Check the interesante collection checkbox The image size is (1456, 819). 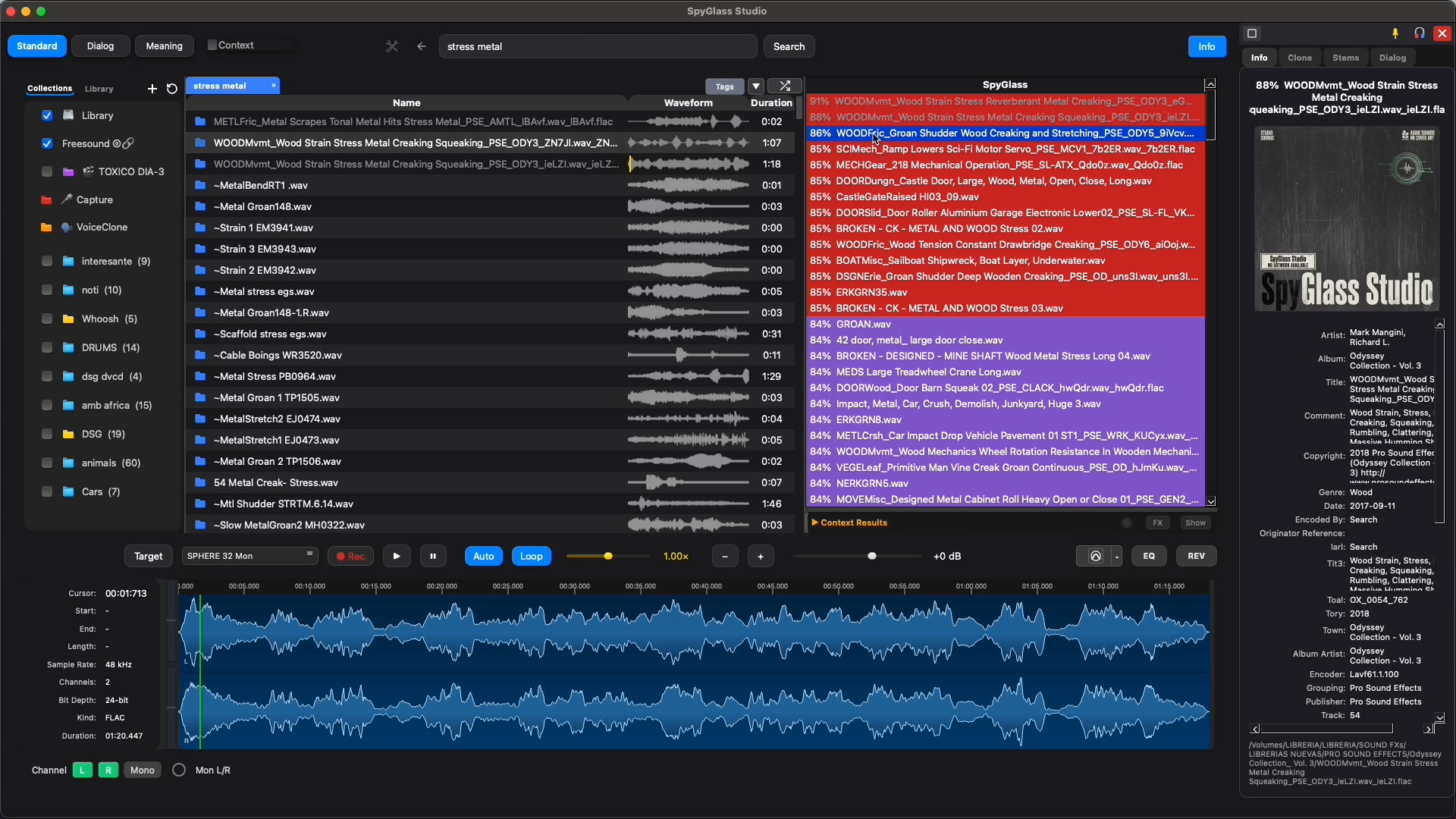pyautogui.click(x=47, y=261)
